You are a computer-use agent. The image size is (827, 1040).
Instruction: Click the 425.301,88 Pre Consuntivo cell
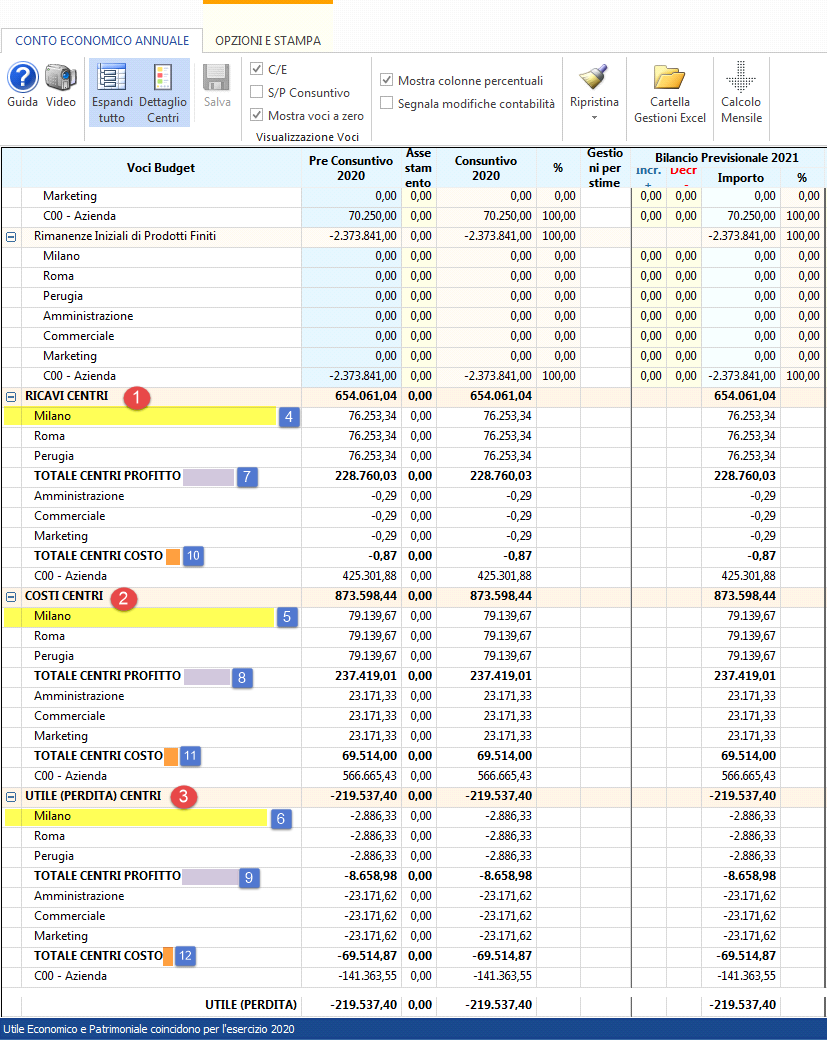pos(351,576)
